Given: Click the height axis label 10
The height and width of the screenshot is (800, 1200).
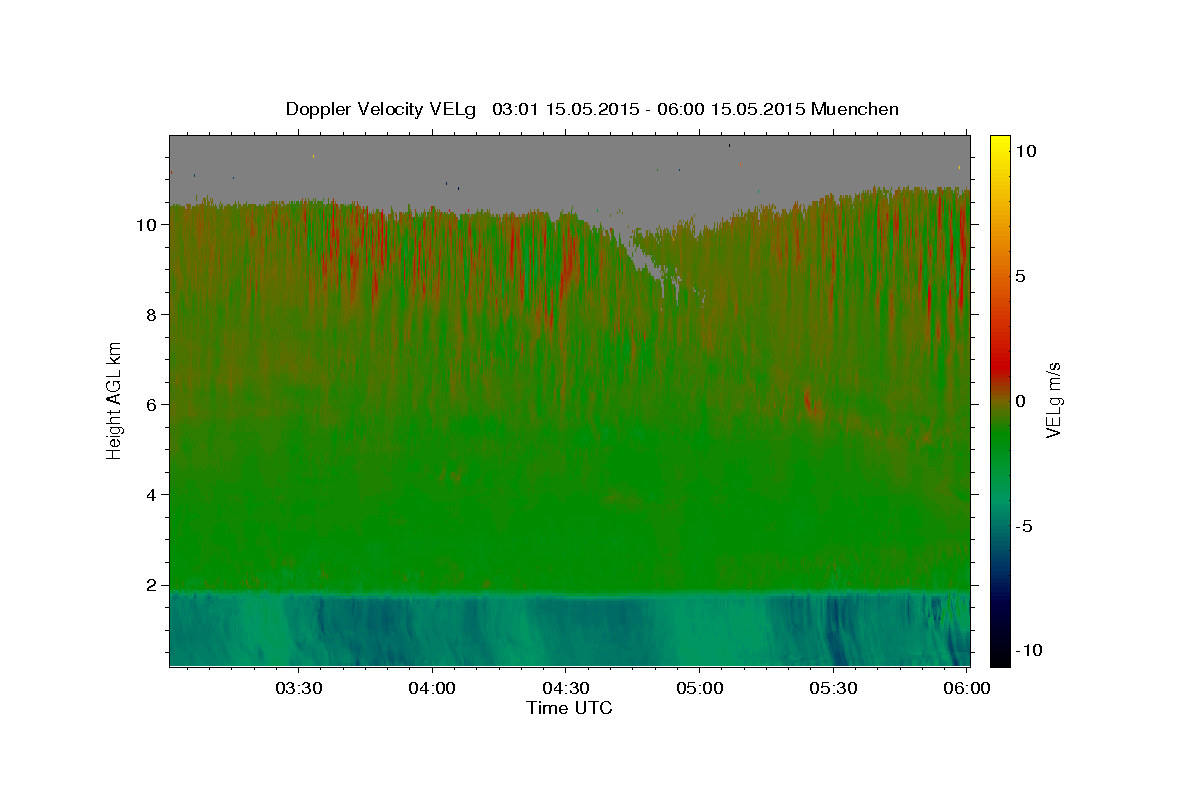Looking at the screenshot, I should pos(147,225).
